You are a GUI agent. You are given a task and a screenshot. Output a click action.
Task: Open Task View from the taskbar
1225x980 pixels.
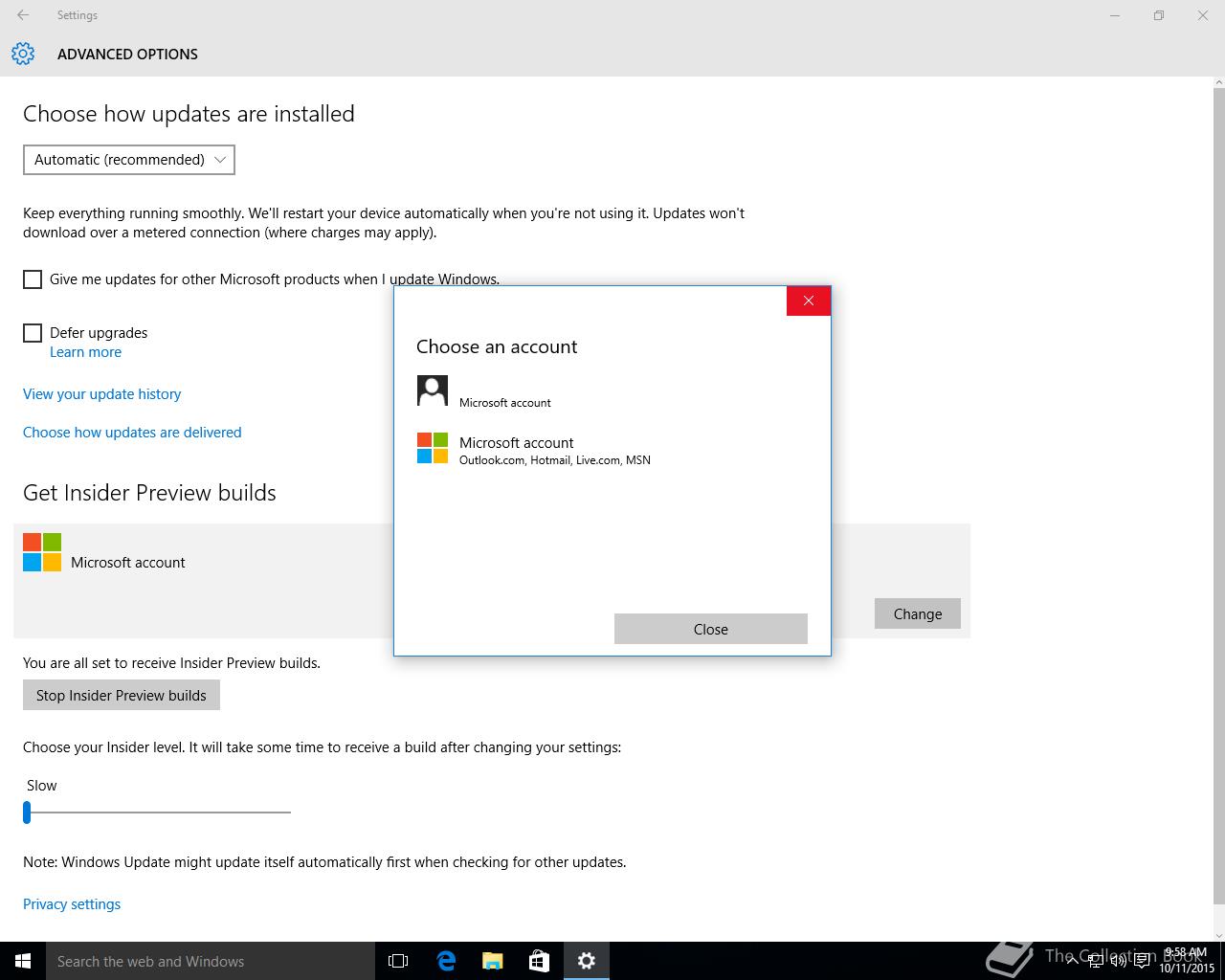pyautogui.click(x=398, y=961)
